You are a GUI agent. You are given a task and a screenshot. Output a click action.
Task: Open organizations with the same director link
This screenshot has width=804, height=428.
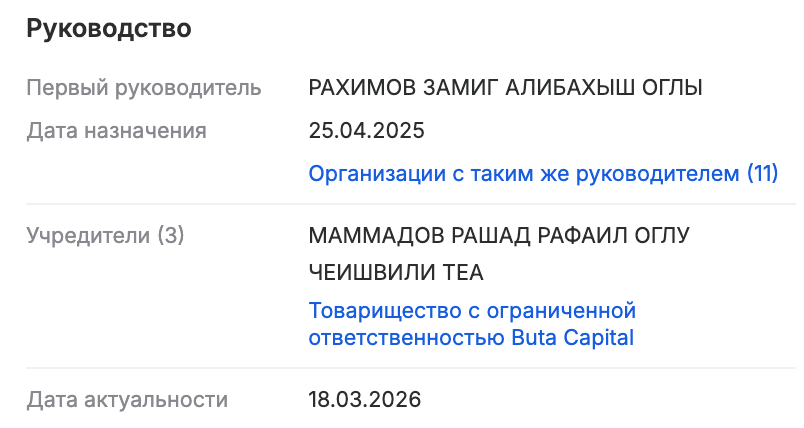pos(543,173)
